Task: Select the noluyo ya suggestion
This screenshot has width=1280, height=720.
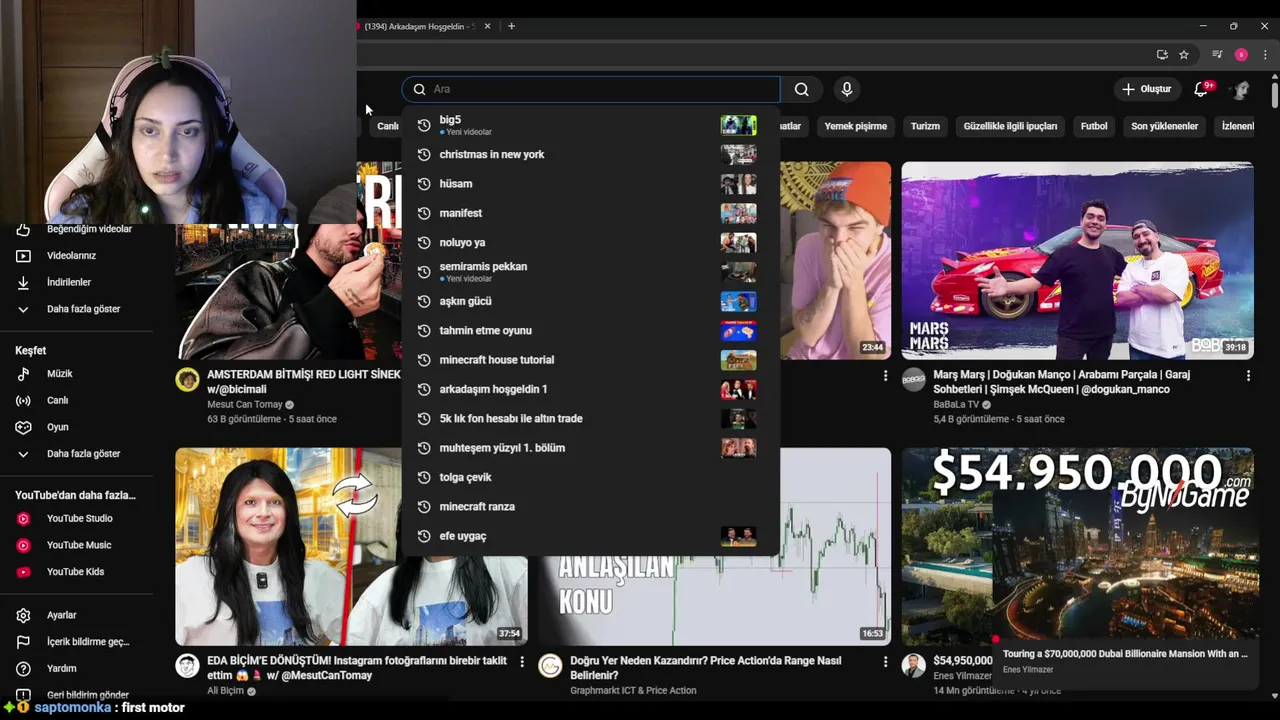Action: (590, 242)
